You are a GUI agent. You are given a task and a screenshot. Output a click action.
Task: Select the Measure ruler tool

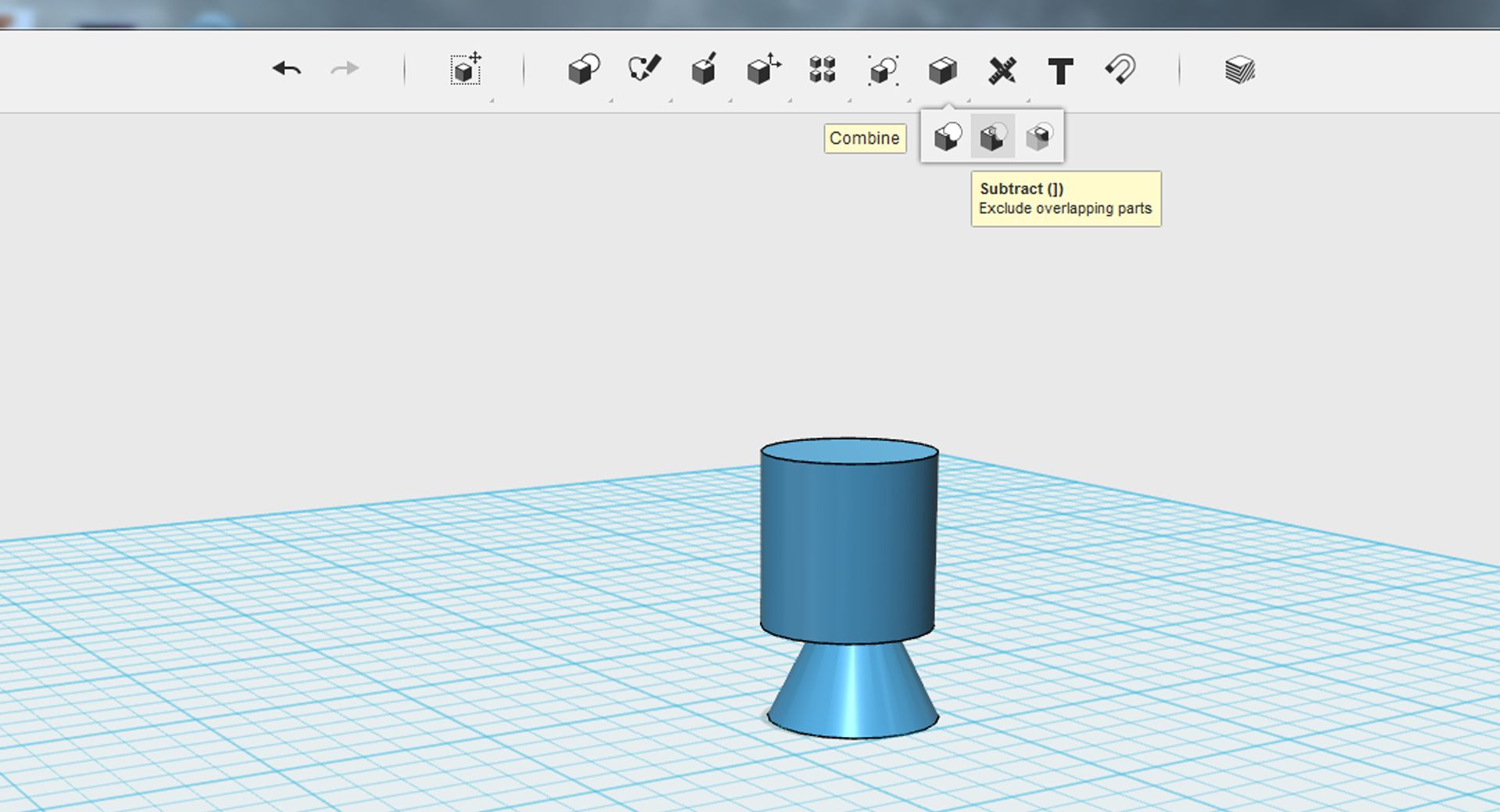click(1002, 70)
